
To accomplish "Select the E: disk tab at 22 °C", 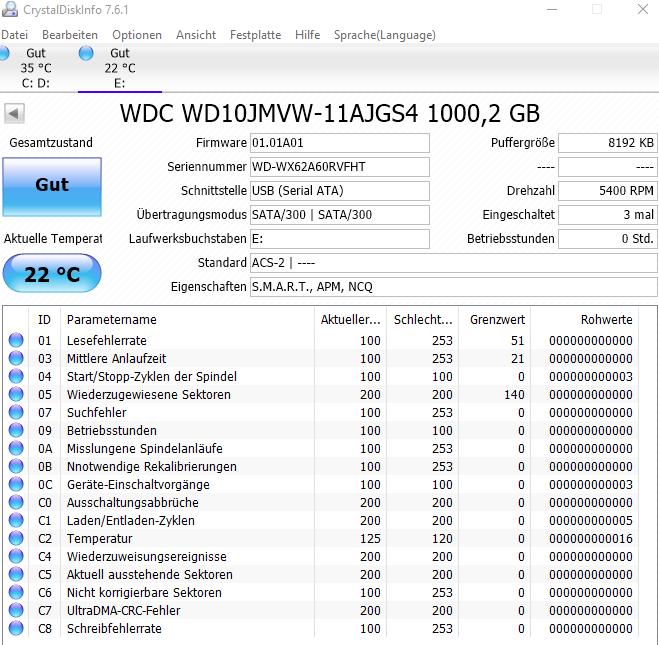I will [x=120, y=68].
